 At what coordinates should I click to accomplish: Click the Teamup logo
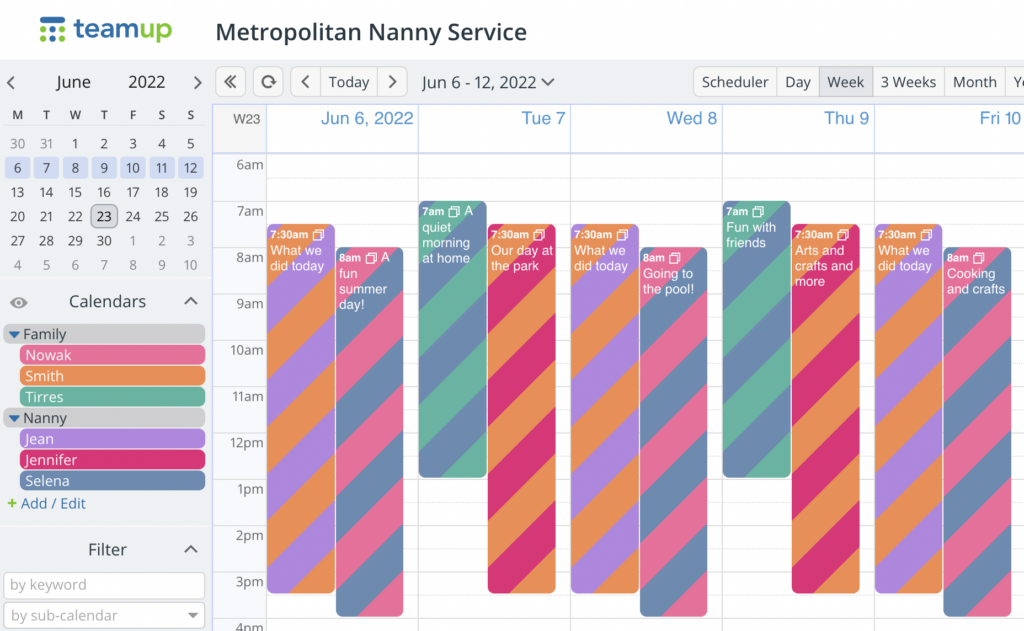(x=106, y=30)
